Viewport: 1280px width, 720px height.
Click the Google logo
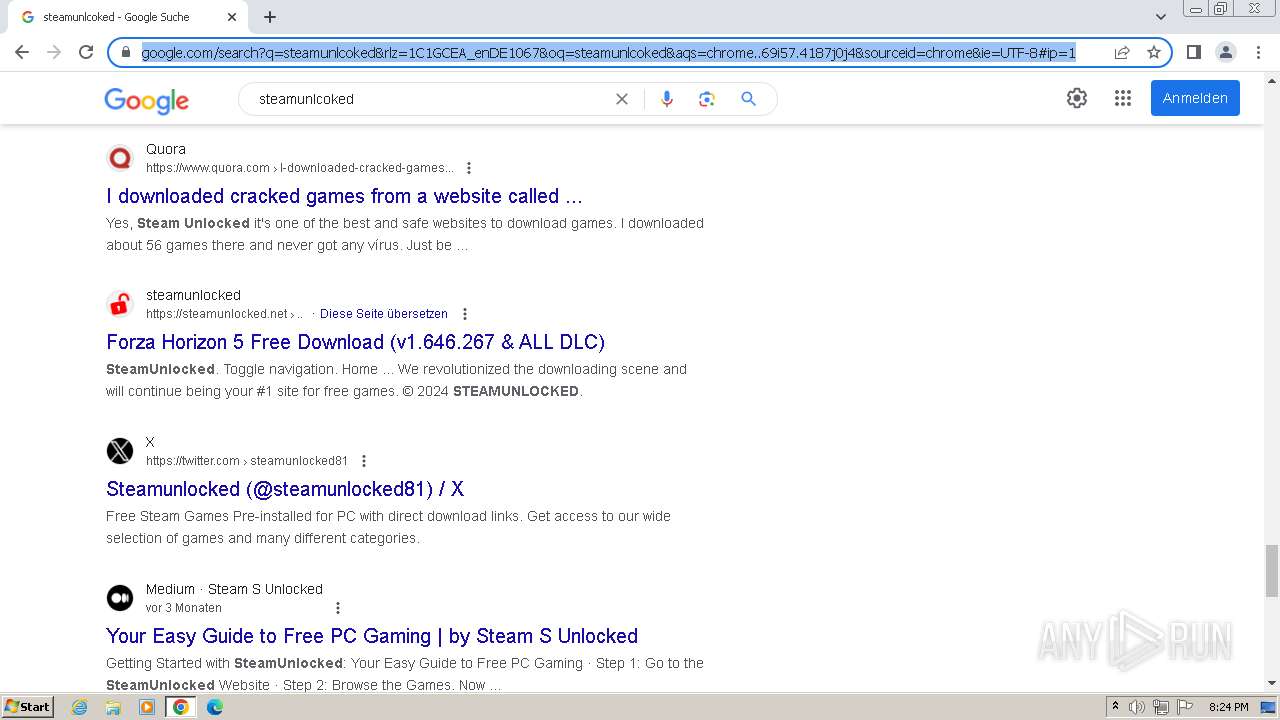tap(146, 100)
